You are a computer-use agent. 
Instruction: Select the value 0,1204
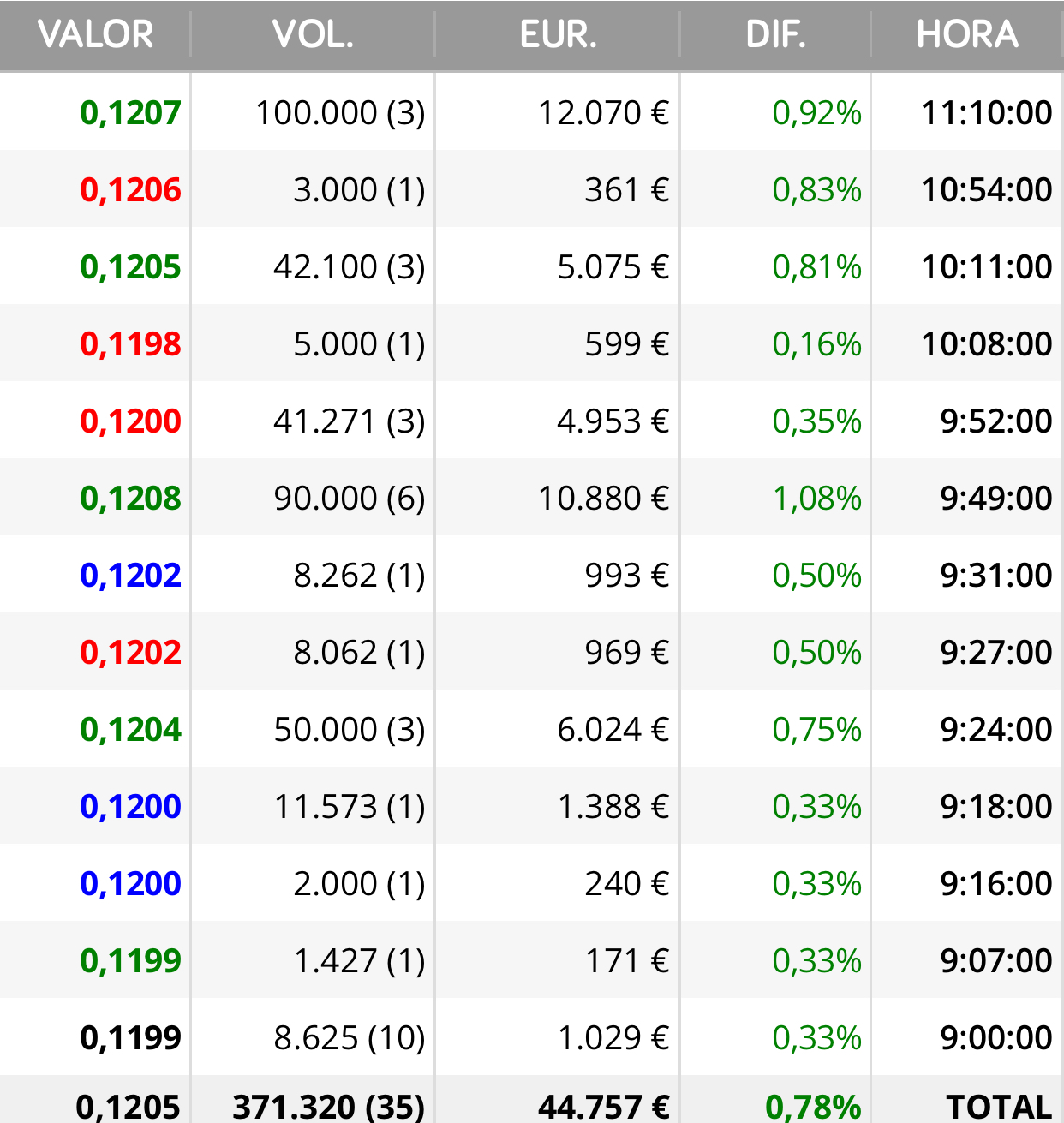coord(130,730)
